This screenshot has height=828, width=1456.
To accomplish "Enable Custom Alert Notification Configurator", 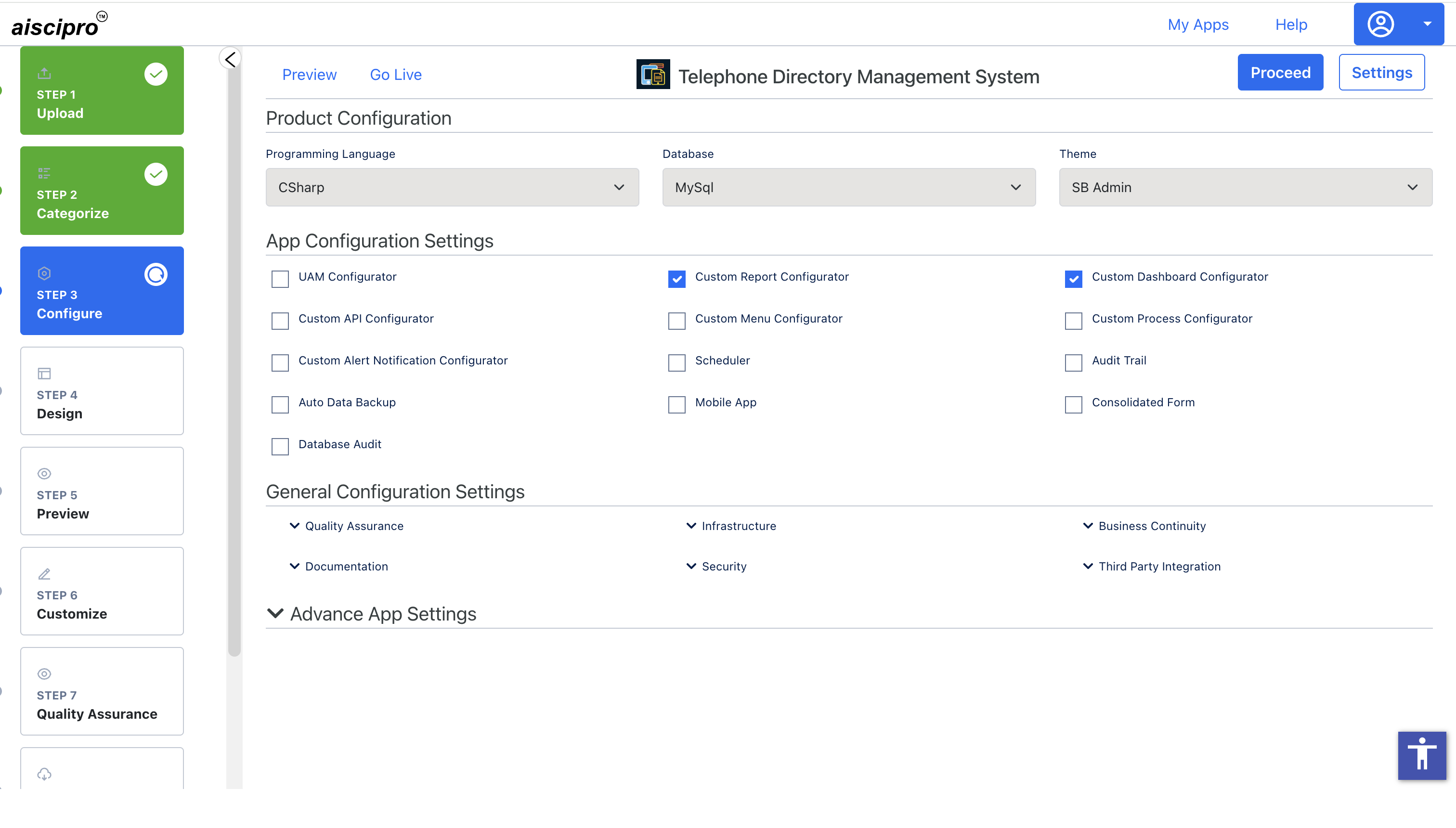I will pos(280,363).
